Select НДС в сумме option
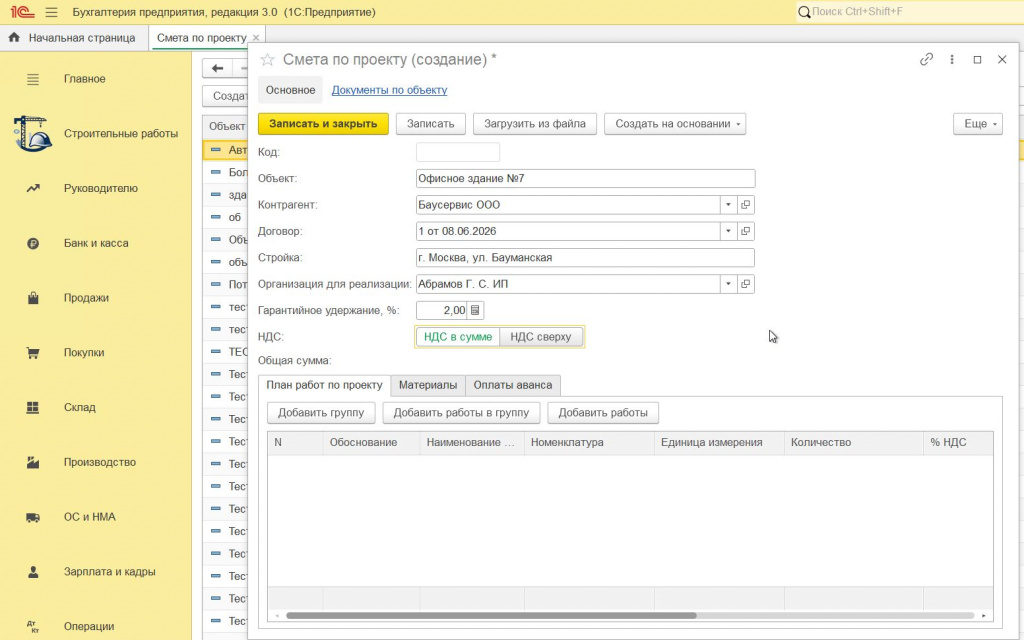Screen dimensions: 1024x640 pyautogui.click(x=458, y=337)
